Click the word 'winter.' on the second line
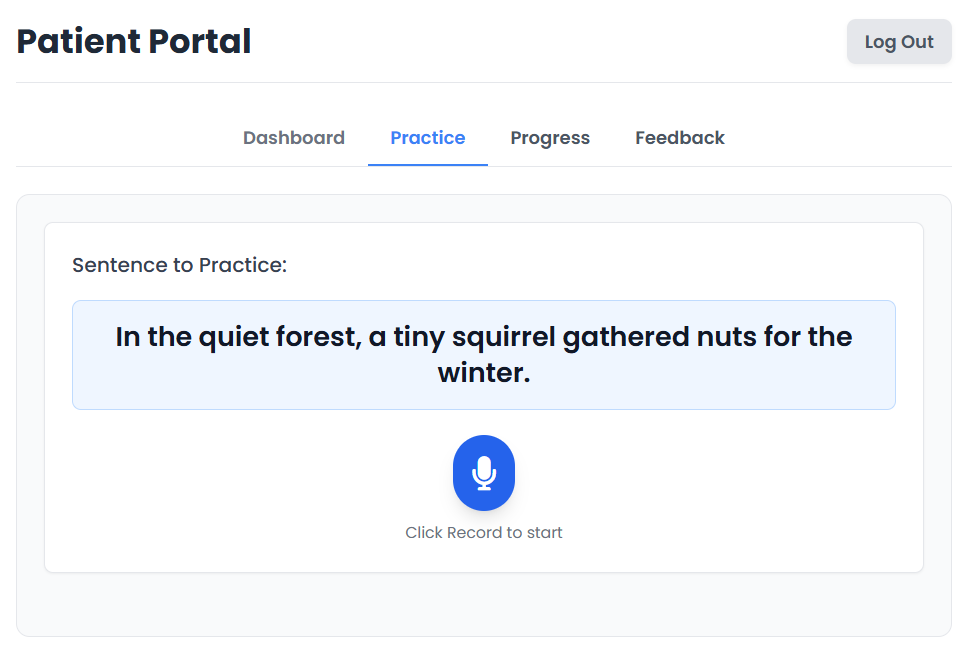 [x=484, y=373]
